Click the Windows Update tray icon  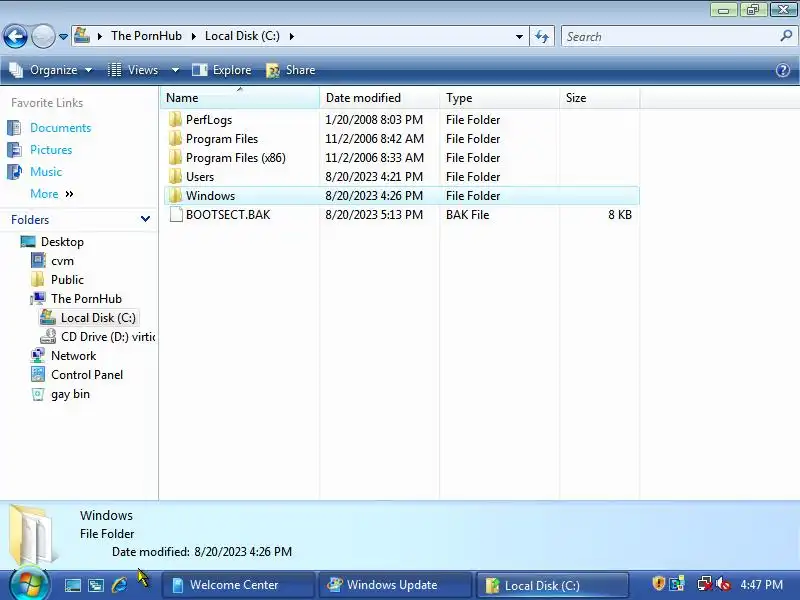tap(678, 583)
